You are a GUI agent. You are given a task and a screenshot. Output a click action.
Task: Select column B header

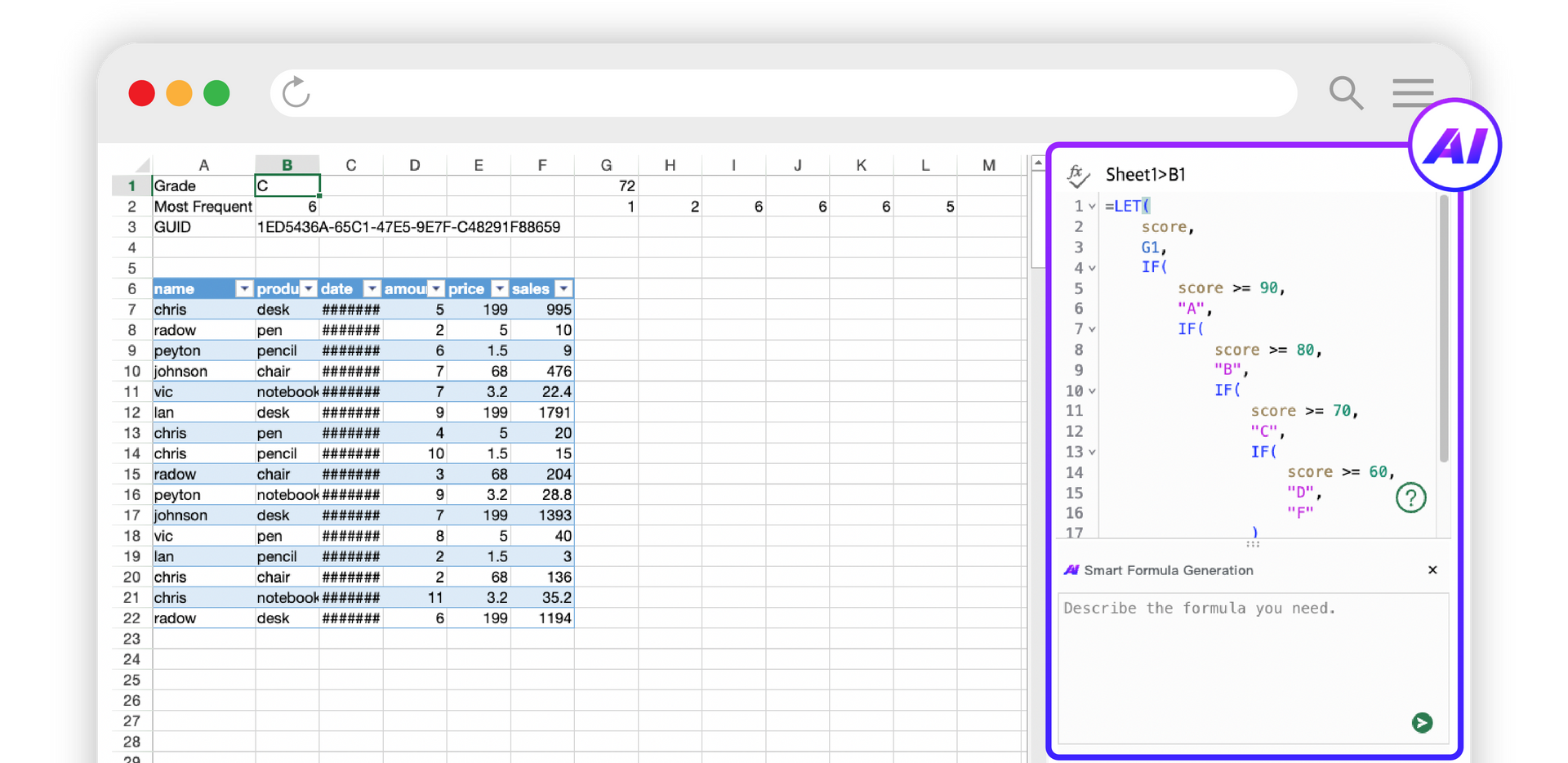click(x=287, y=165)
